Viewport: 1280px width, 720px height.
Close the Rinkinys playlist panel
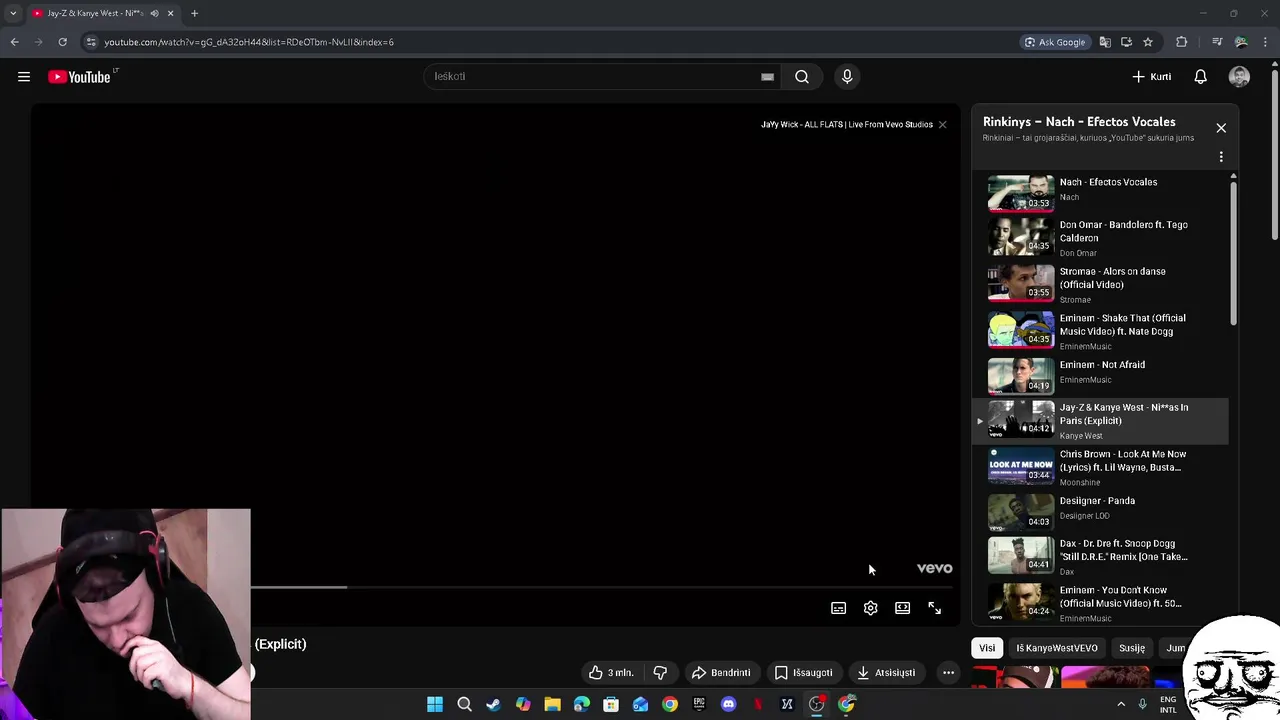(x=1221, y=128)
